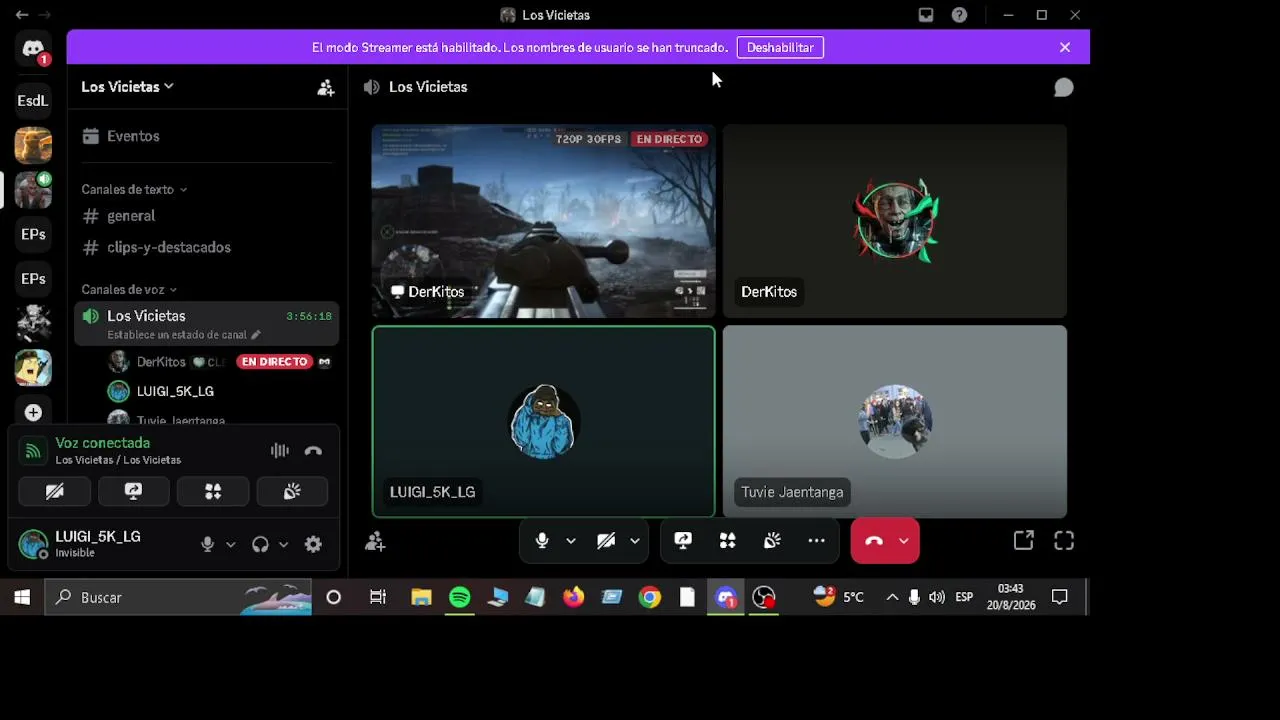The width and height of the screenshot is (1280, 720).
Task: Open the Eventos section
Action: [207, 136]
